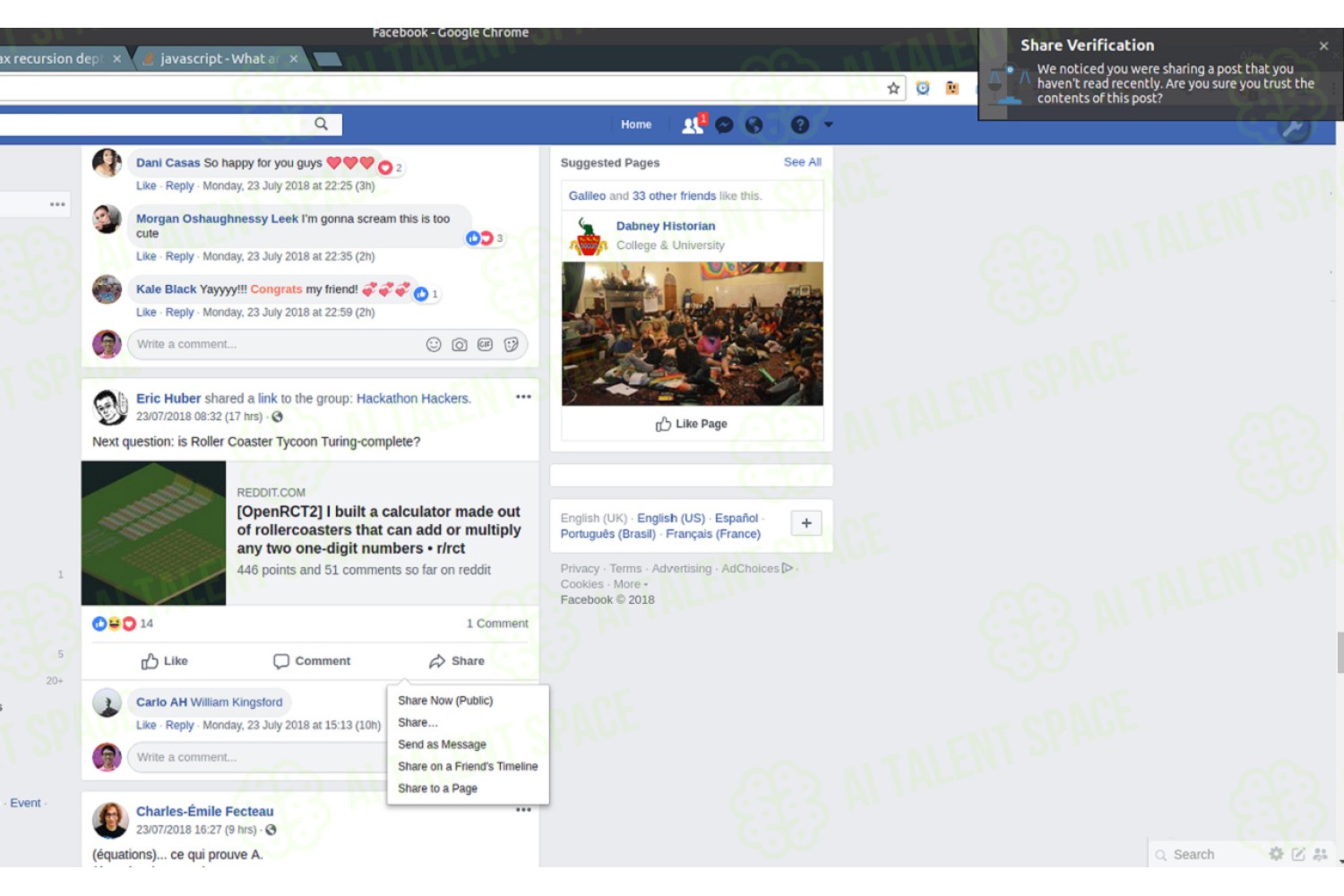Close the recursion depth browser tab
Screen dimensions: 1344x896
116,59
